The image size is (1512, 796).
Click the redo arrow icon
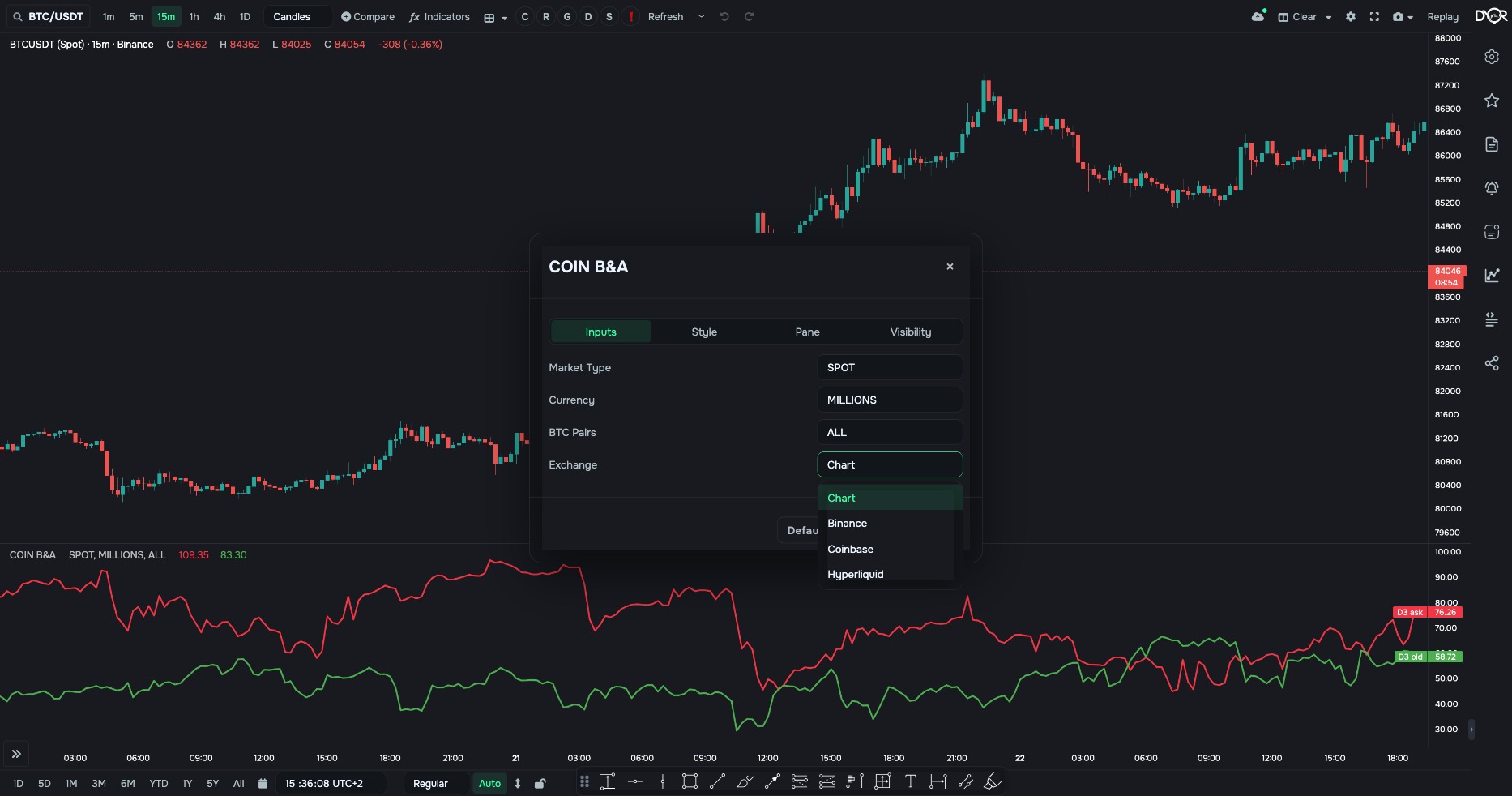click(x=750, y=16)
